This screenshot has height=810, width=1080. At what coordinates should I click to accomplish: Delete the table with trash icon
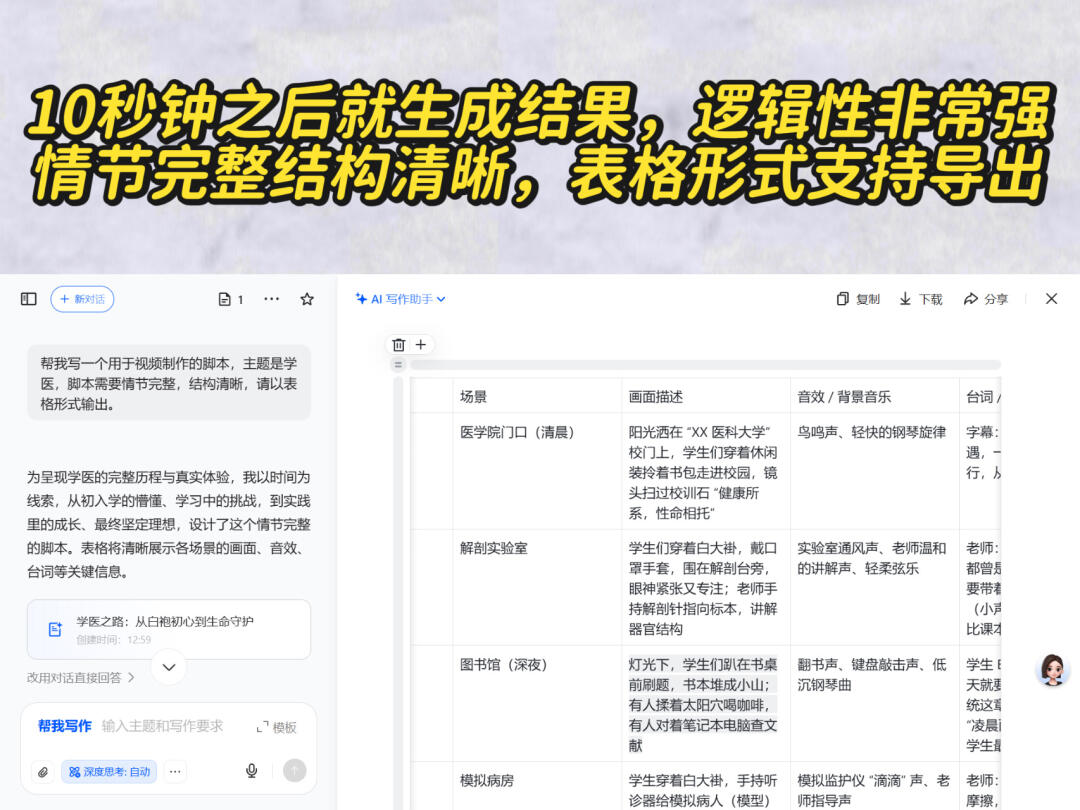[x=399, y=344]
